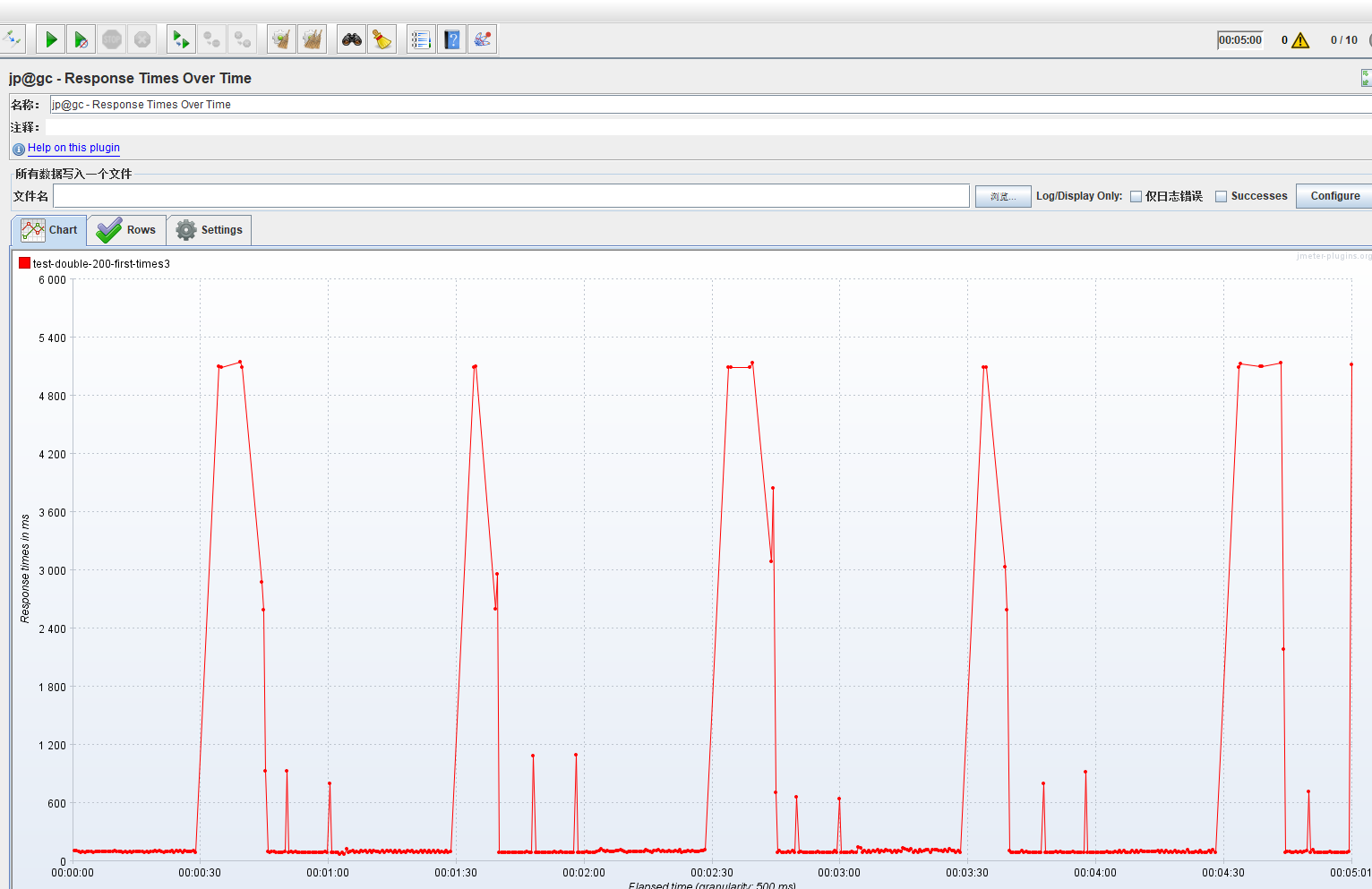The width and height of the screenshot is (1372, 889).
Task: Click the plugins manager feather icon
Action: pos(482,39)
